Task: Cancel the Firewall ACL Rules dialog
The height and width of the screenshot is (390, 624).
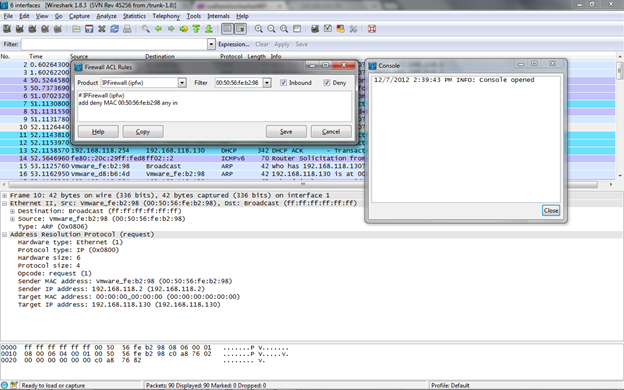Action: (331, 132)
